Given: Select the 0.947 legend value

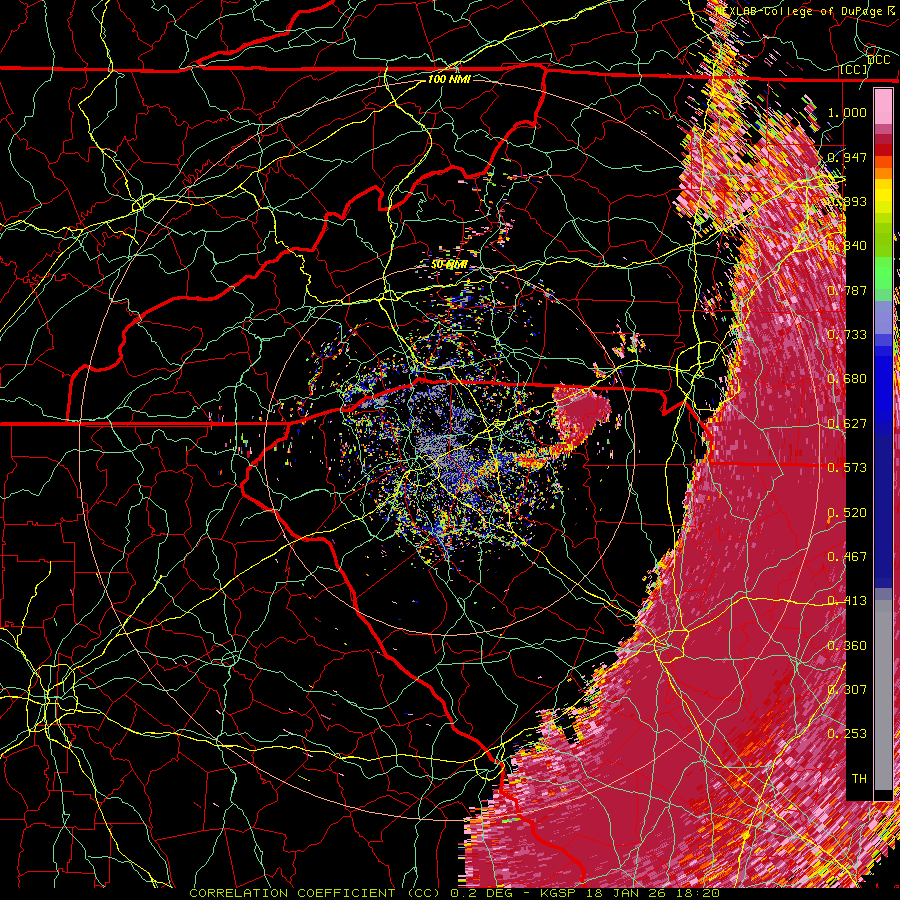Looking at the screenshot, I should [847, 157].
